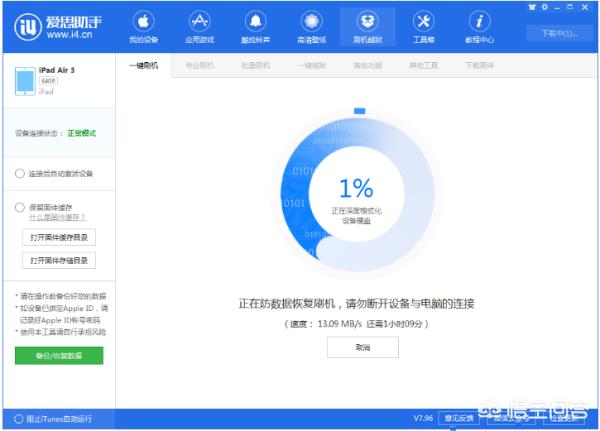Click the green 备份/恢复数据 button
600x431 pixels.
click(x=59, y=356)
